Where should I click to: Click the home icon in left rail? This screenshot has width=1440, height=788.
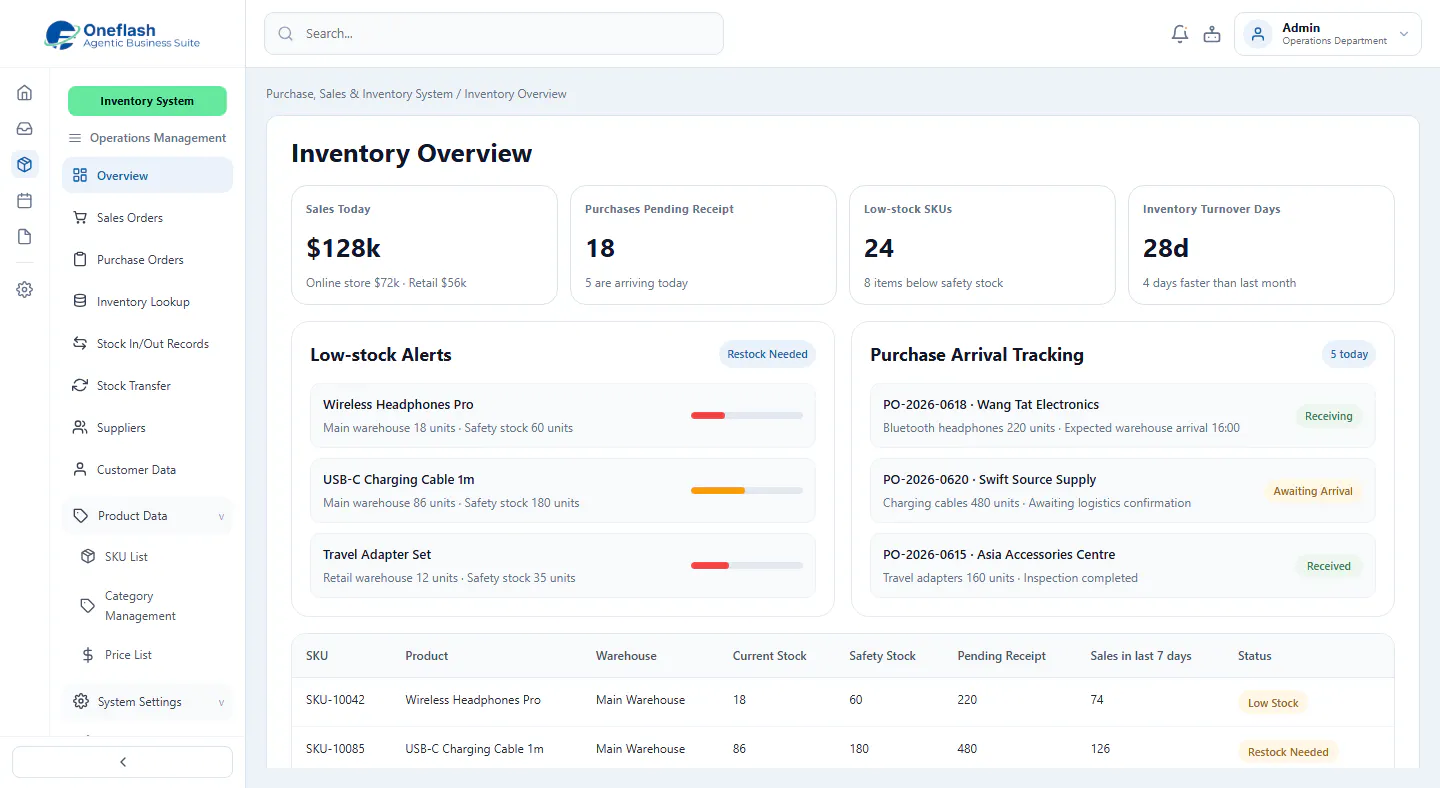pyautogui.click(x=25, y=93)
